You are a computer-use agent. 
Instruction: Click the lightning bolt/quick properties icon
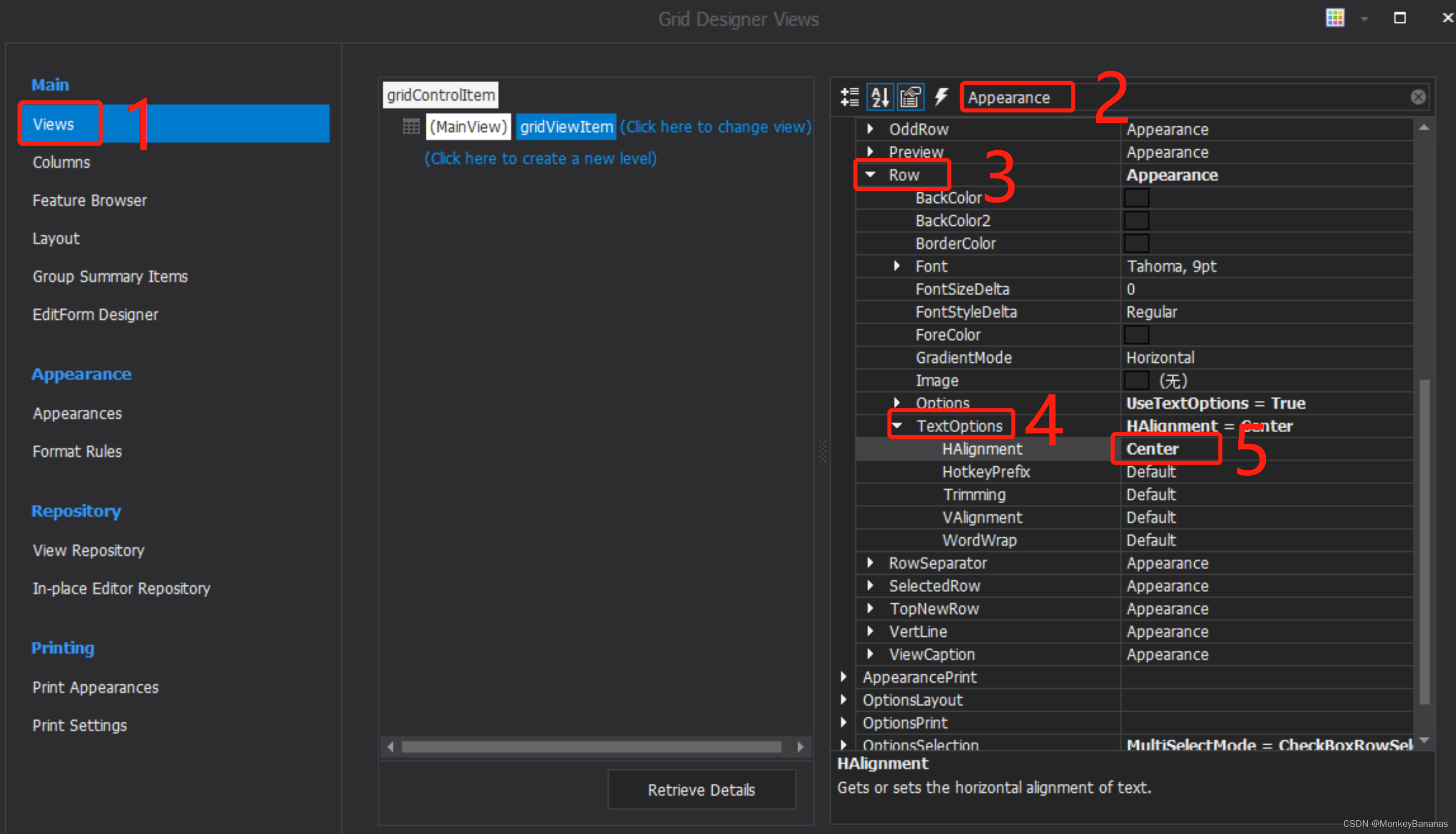click(x=940, y=97)
